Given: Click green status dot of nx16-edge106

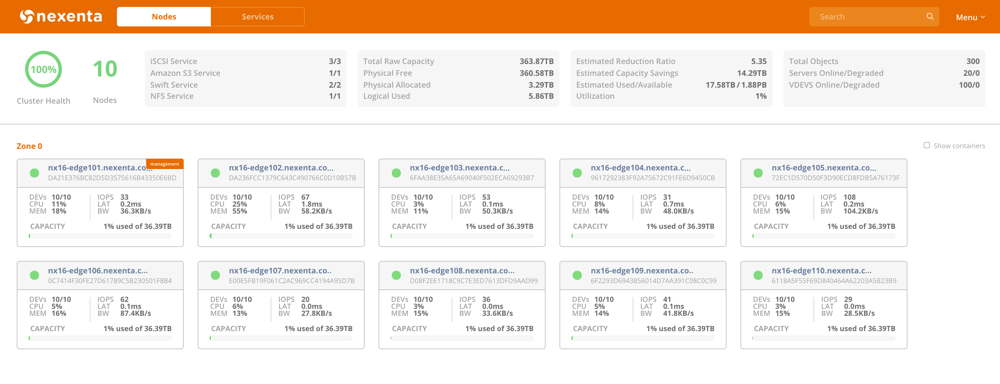Looking at the screenshot, I should (34, 275).
